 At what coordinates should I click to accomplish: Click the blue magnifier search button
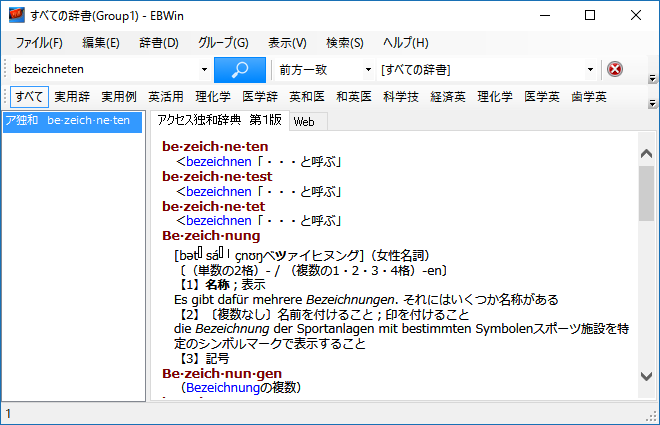(x=240, y=70)
